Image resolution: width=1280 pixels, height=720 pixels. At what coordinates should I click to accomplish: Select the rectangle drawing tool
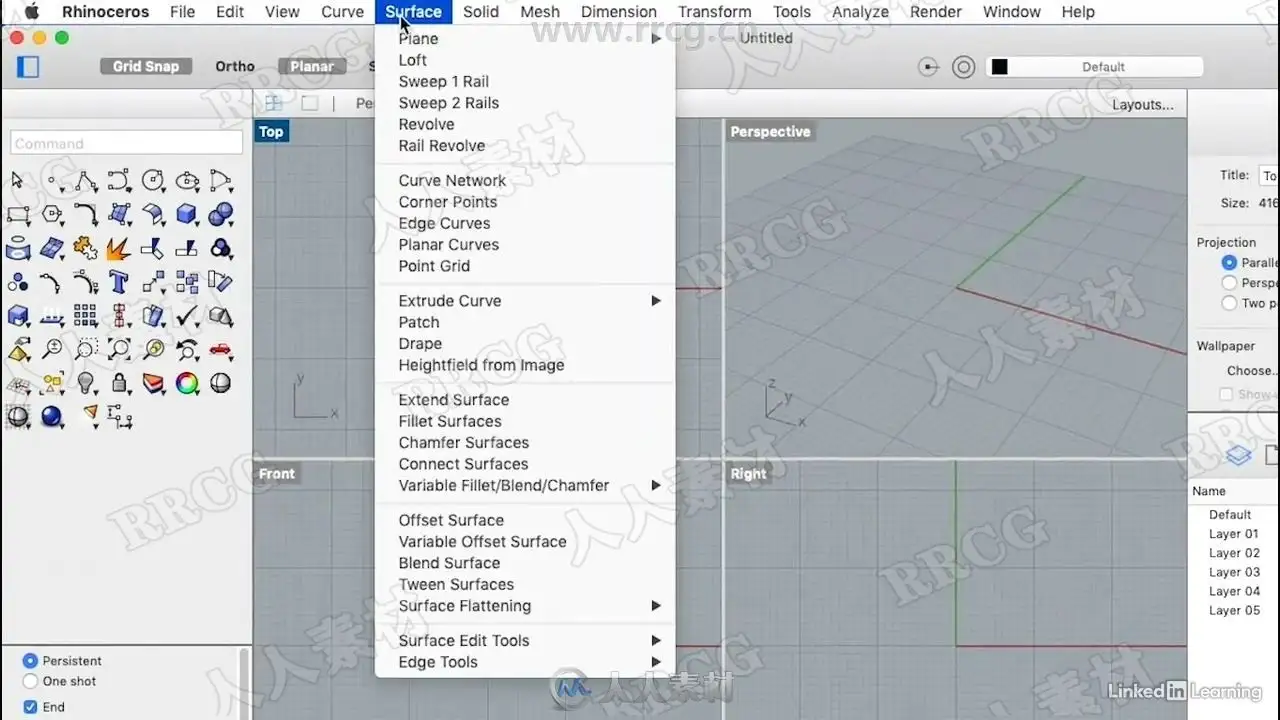click(18, 215)
